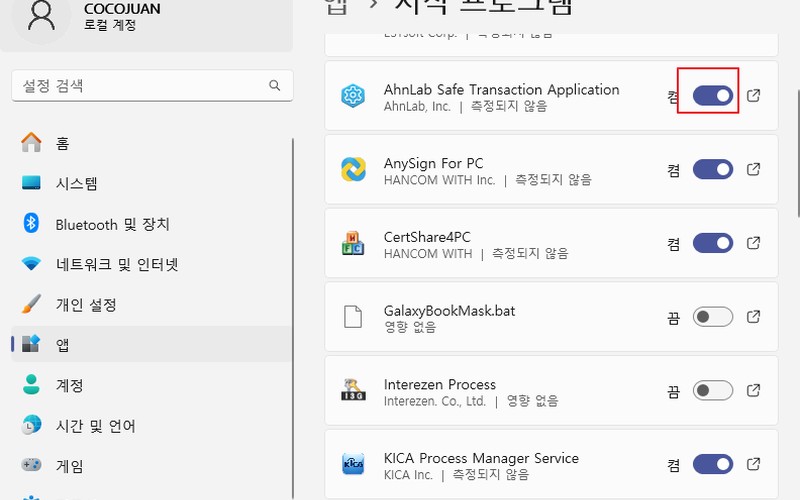The image size is (800, 500).
Task: Click the search magnifier icon
Action: tap(274, 85)
